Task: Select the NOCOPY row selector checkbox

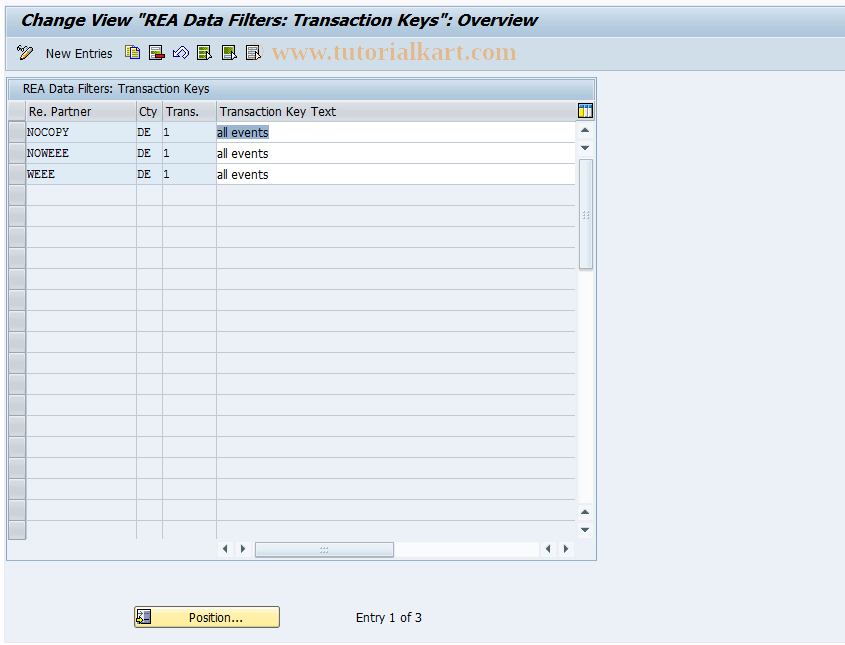Action: (16, 131)
